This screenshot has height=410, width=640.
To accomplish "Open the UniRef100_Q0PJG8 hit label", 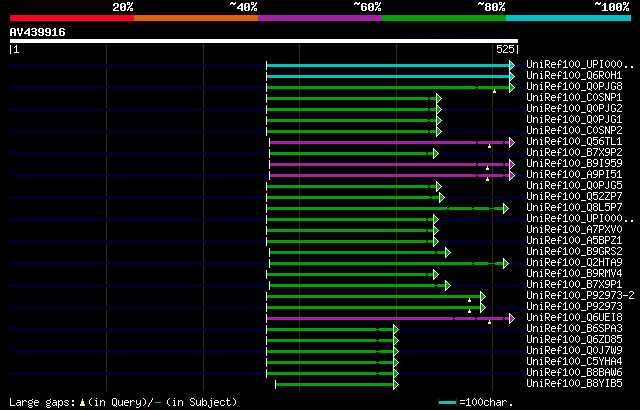I will pos(574,86).
